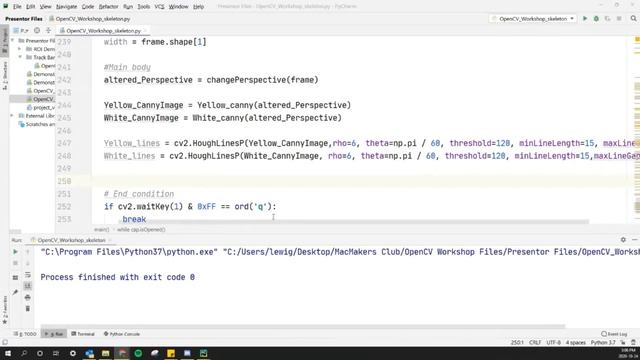The image size is (640, 360).
Task: Toggle Project side tool window tab
Action: (5, 41)
